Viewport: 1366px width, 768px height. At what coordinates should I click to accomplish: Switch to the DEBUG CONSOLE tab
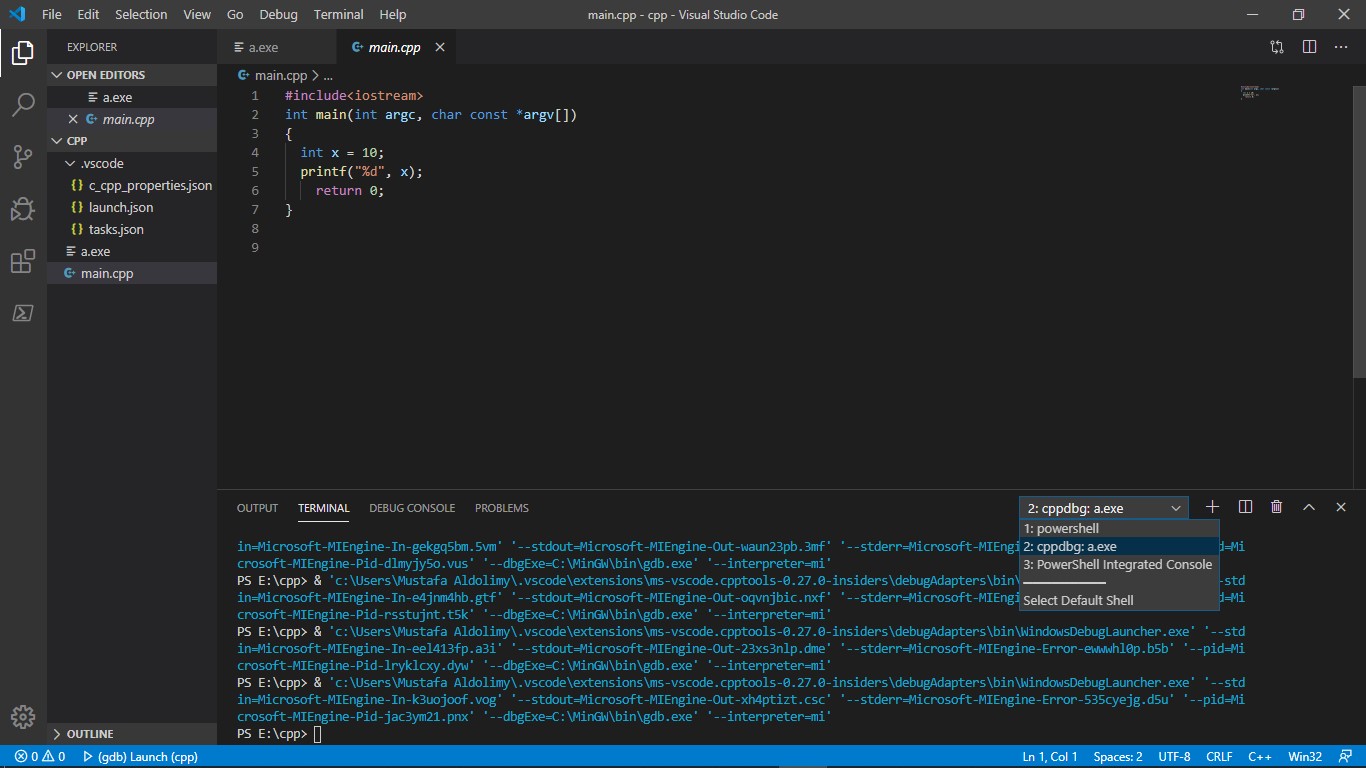[412, 508]
